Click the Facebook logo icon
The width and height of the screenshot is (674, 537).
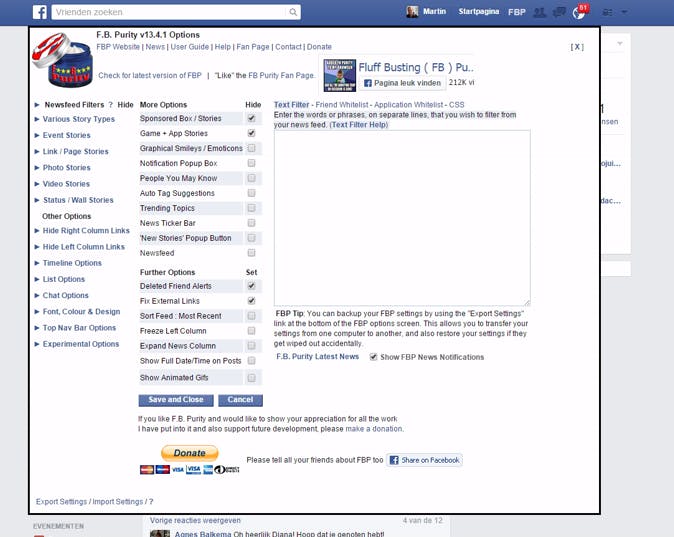click(40, 12)
